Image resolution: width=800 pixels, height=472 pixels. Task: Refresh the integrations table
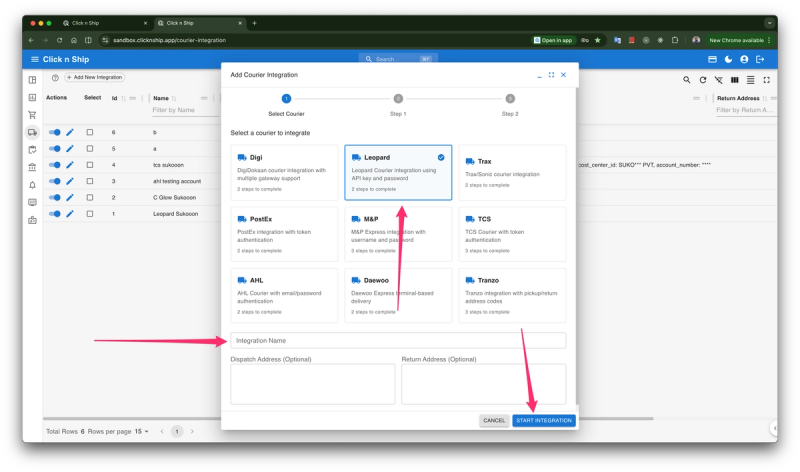703,80
